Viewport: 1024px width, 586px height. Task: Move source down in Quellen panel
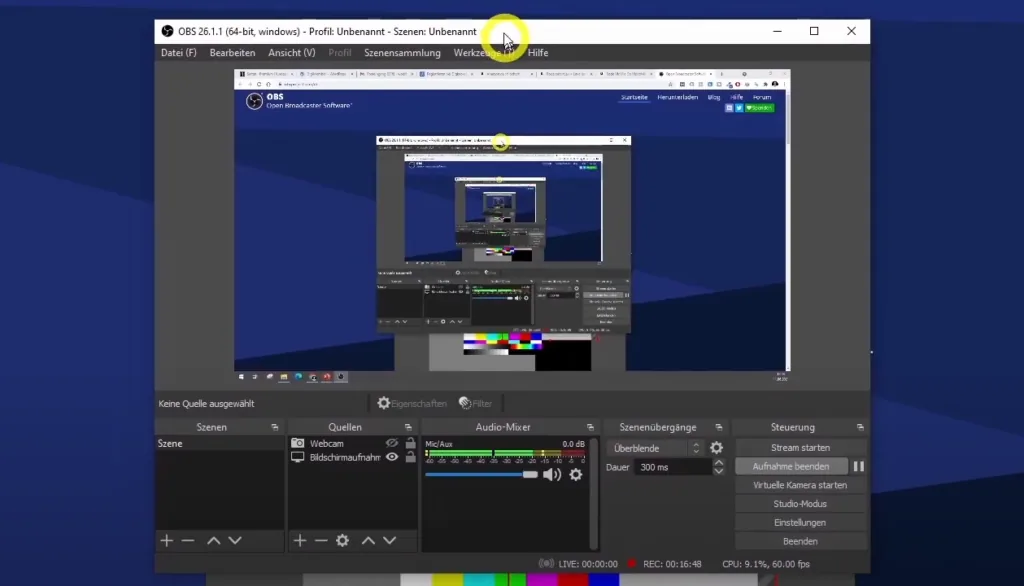[x=389, y=540]
